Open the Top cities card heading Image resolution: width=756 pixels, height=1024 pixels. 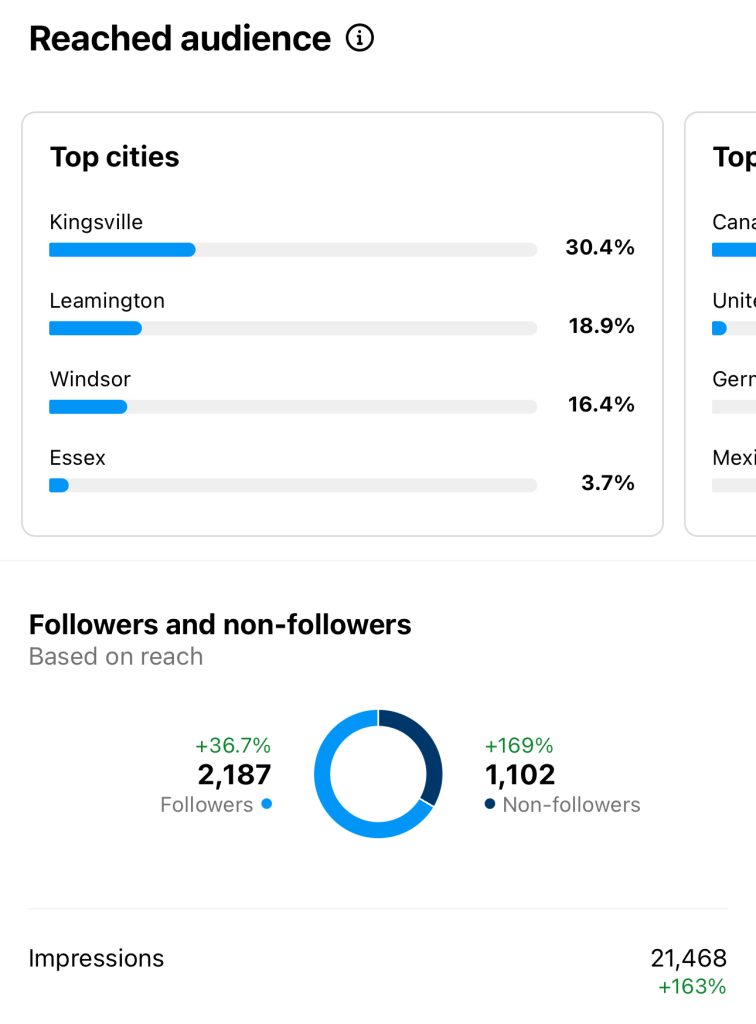click(x=115, y=157)
